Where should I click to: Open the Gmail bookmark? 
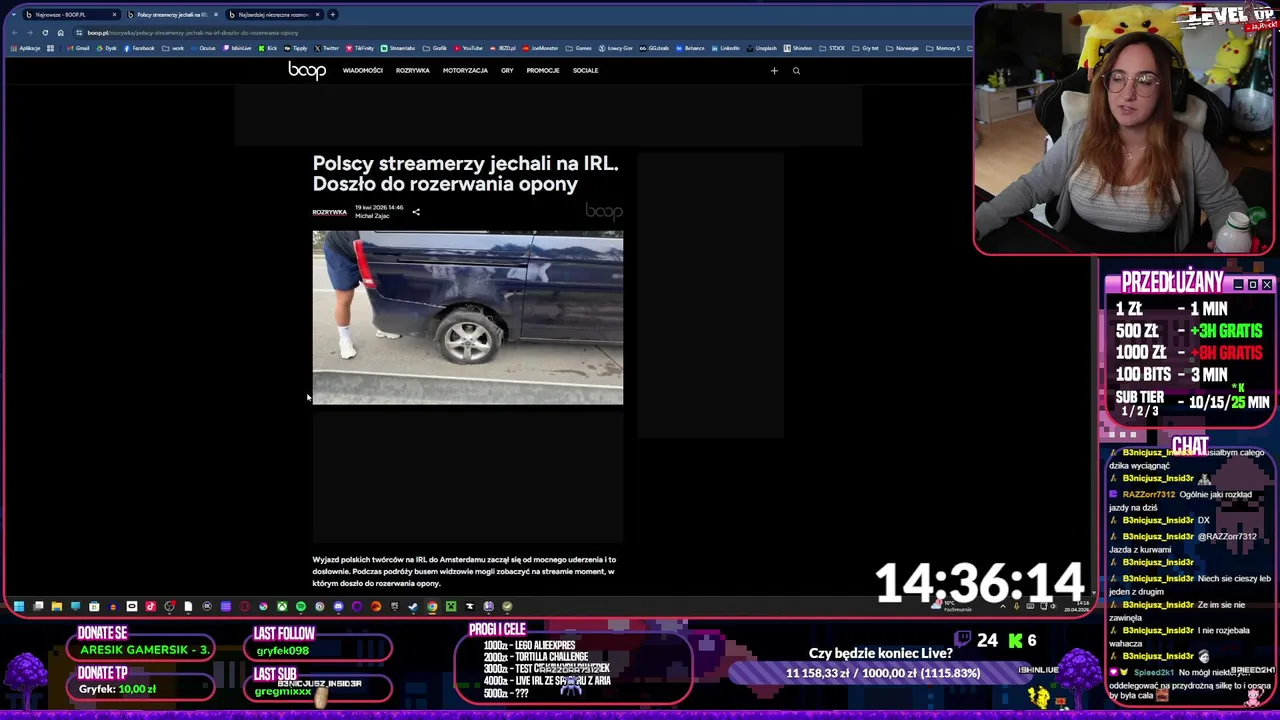[x=78, y=48]
